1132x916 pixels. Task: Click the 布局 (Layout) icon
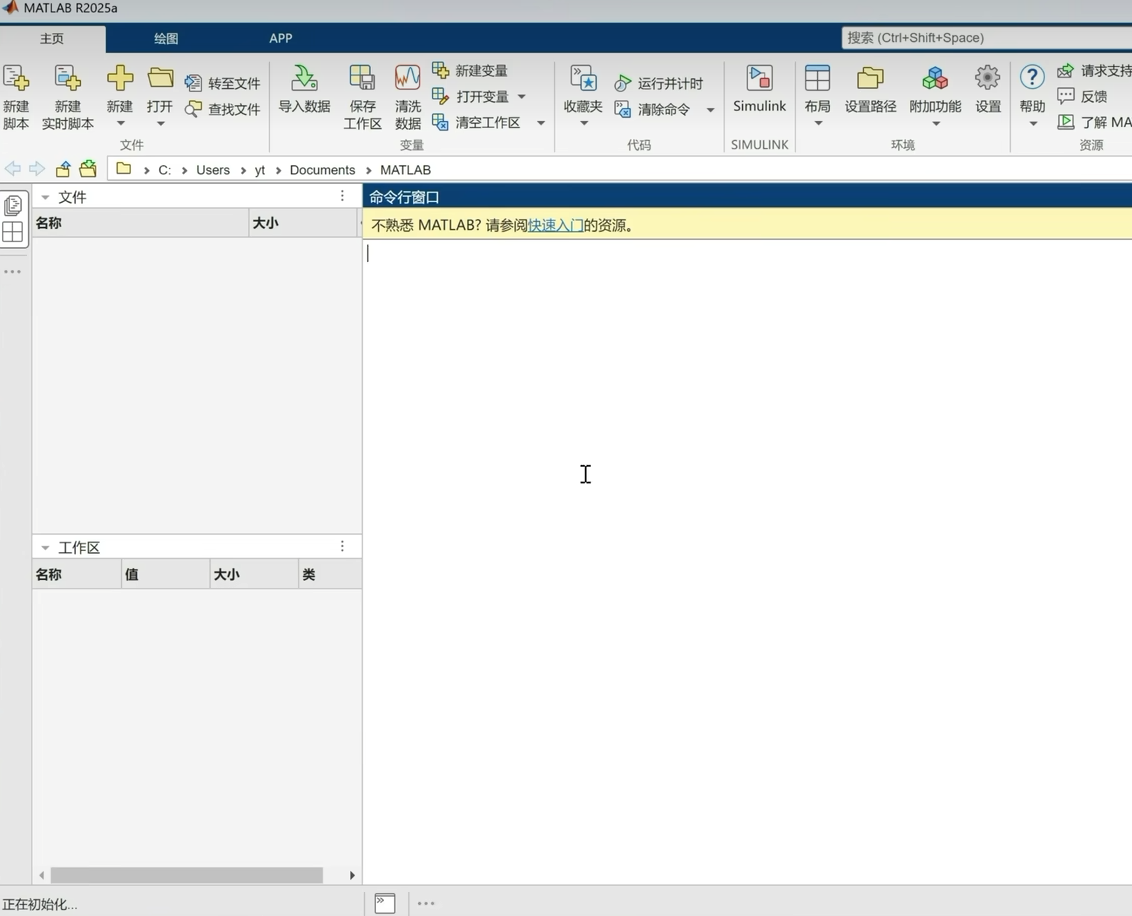tap(817, 78)
